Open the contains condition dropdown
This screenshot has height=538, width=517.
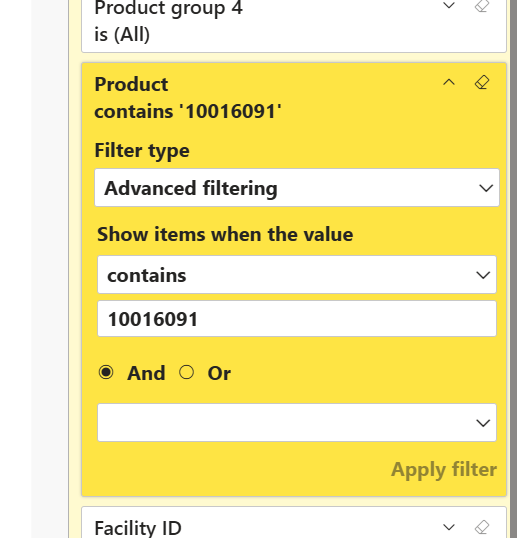pyautogui.click(x=297, y=274)
